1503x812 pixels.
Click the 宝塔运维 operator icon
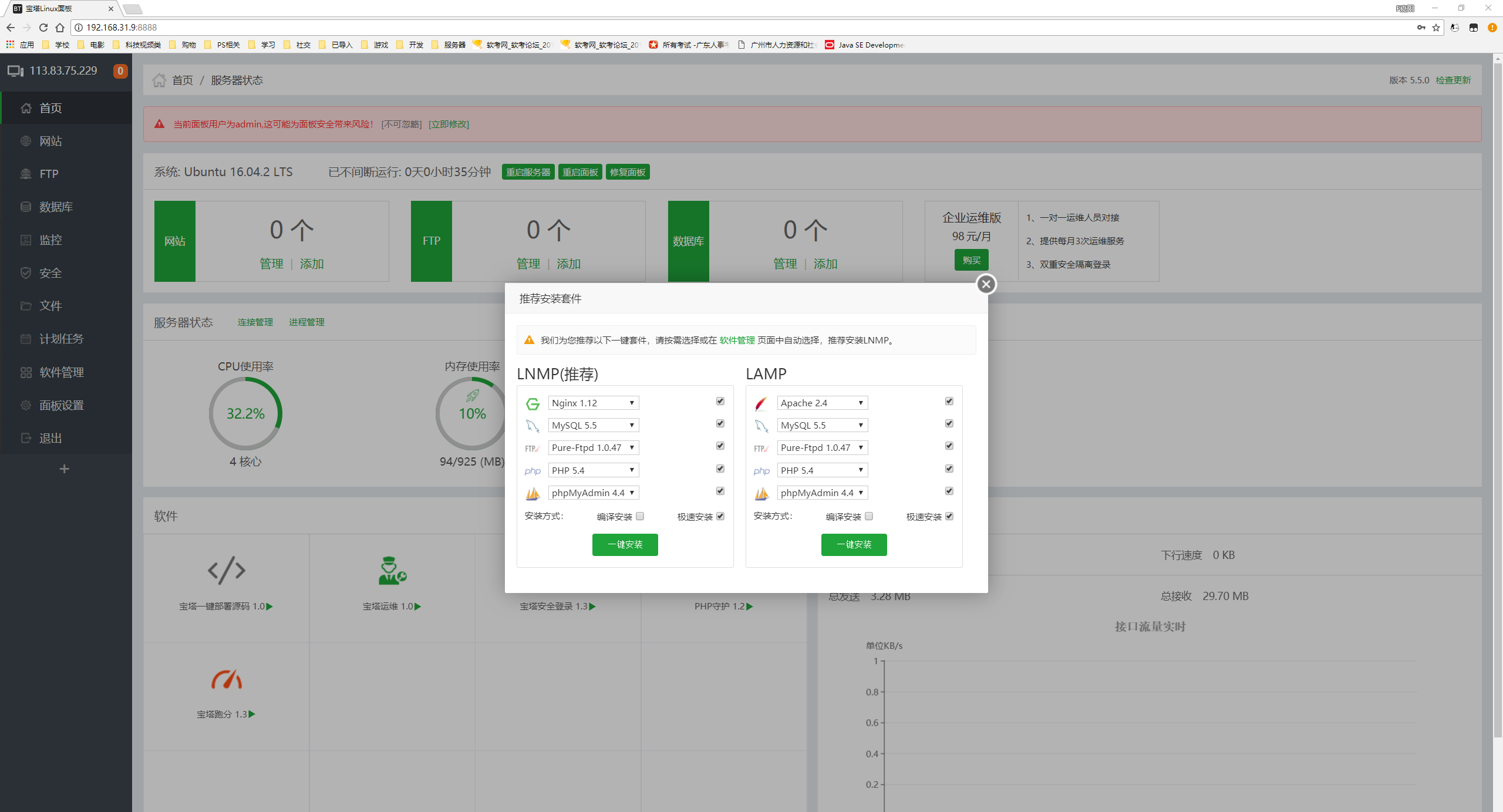coord(392,571)
